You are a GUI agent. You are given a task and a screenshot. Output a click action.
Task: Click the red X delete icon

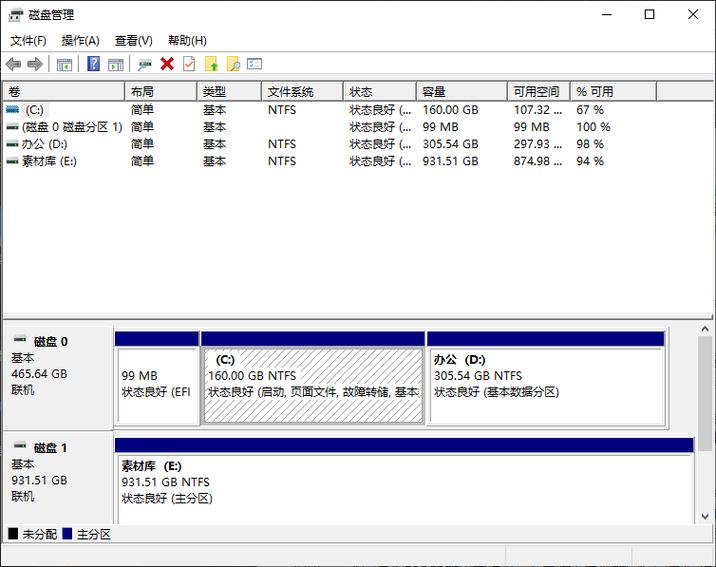point(167,64)
